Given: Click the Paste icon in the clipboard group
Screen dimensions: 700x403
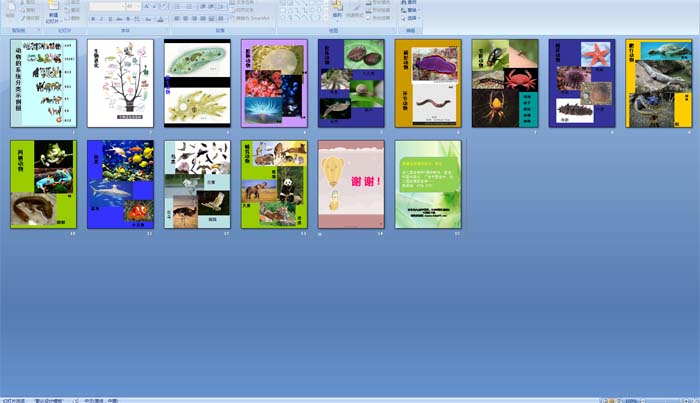Looking at the screenshot, I should click(10, 11).
